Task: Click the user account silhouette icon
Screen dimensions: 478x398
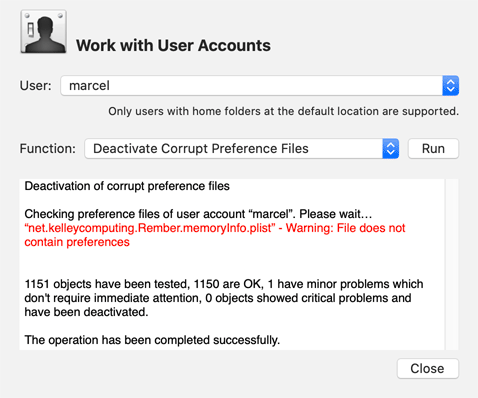Action: (x=44, y=32)
